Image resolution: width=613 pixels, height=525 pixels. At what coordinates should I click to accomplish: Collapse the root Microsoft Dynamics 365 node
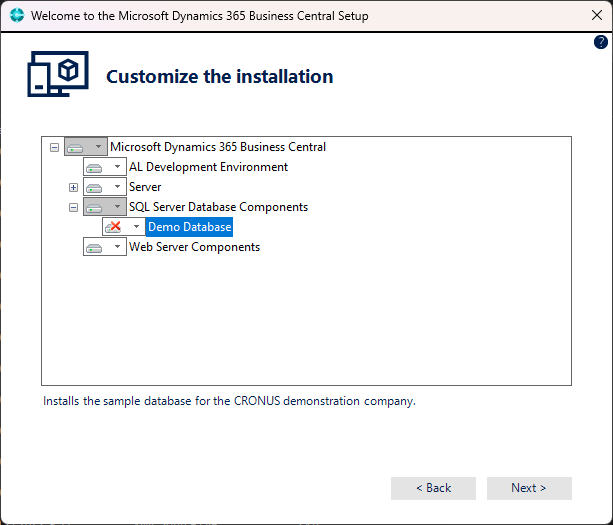tap(54, 147)
